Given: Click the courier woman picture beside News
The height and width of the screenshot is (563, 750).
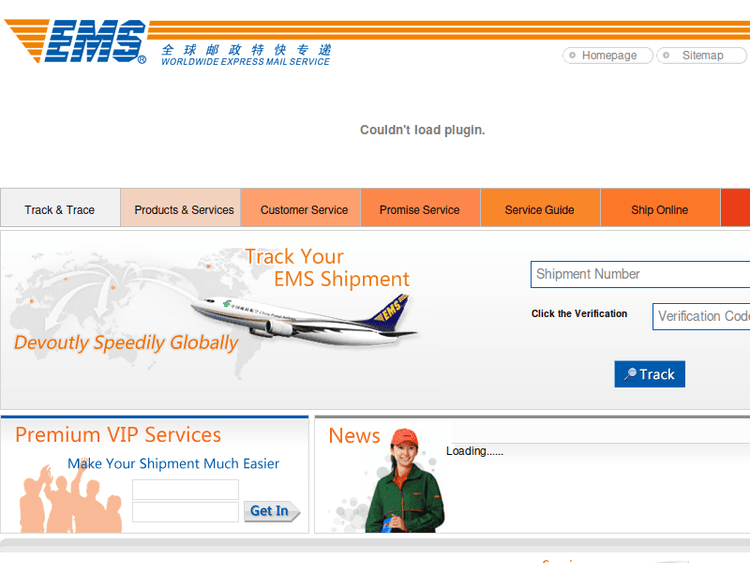Looking at the screenshot, I should point(404,480).
